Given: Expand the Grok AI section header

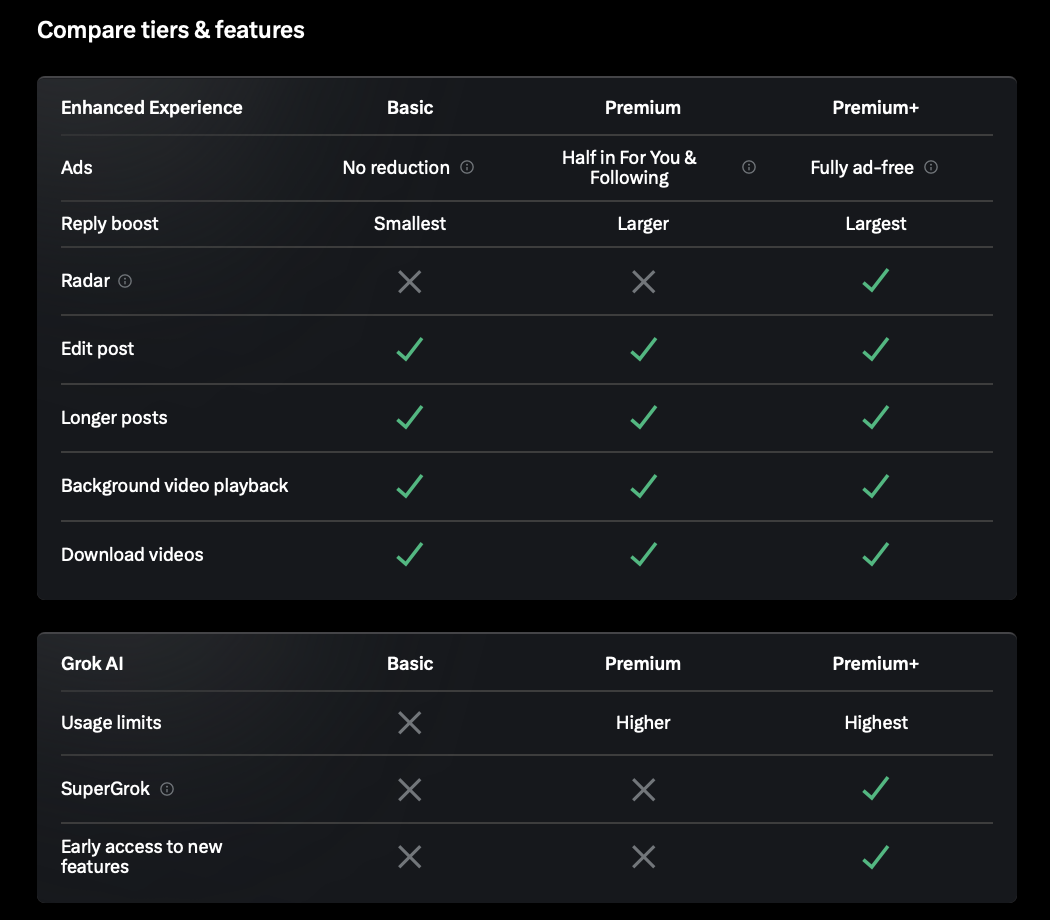Looking at the screenshot, I should click(92, 663).
